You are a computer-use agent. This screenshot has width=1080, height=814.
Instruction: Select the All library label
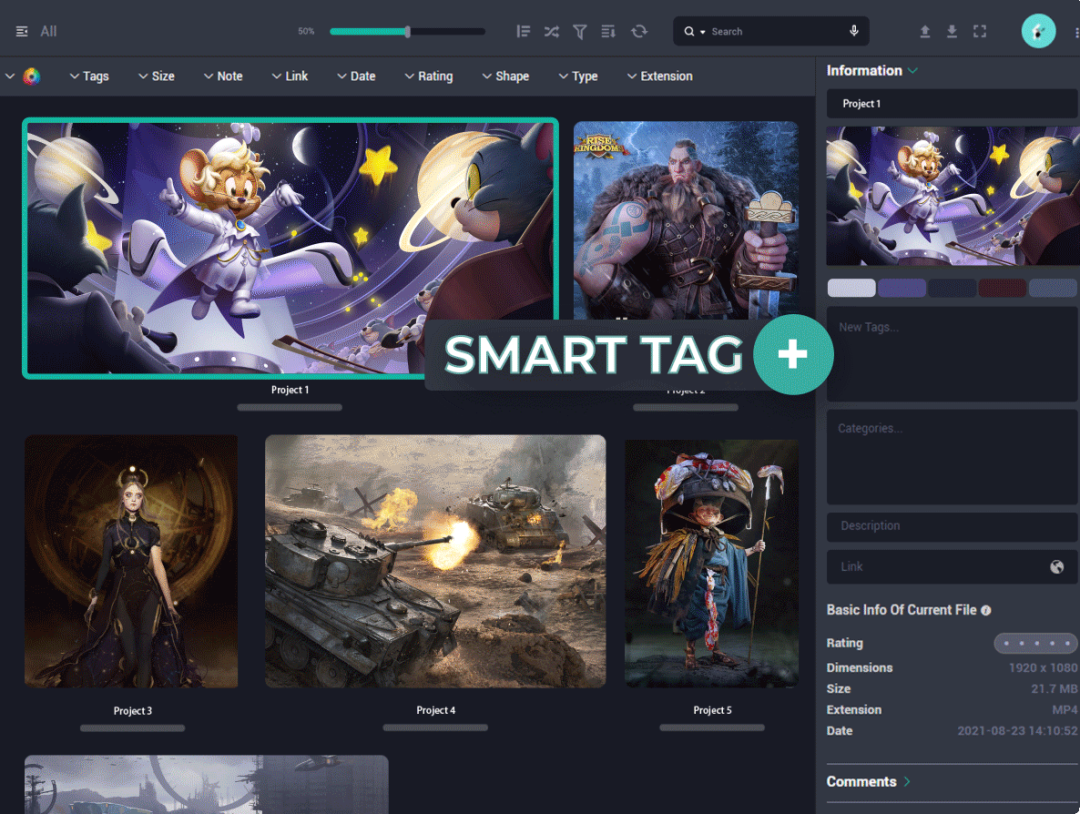point(48,31)
